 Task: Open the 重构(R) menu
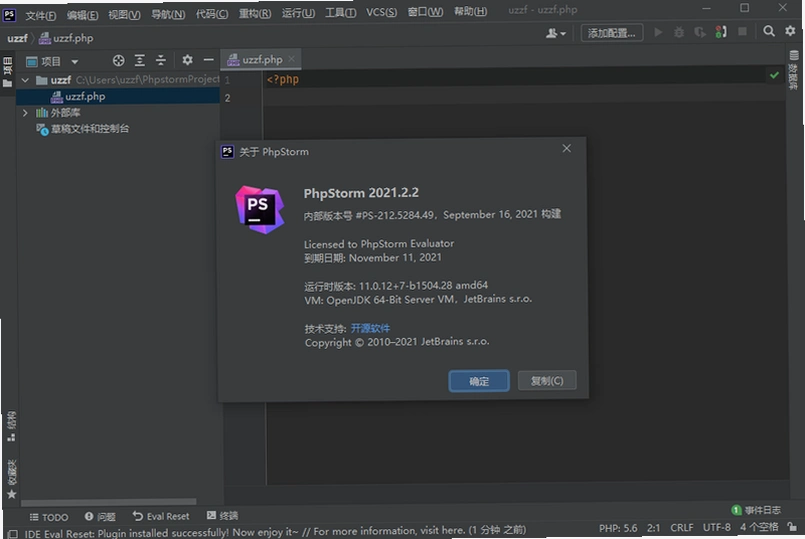coord(255,13)
